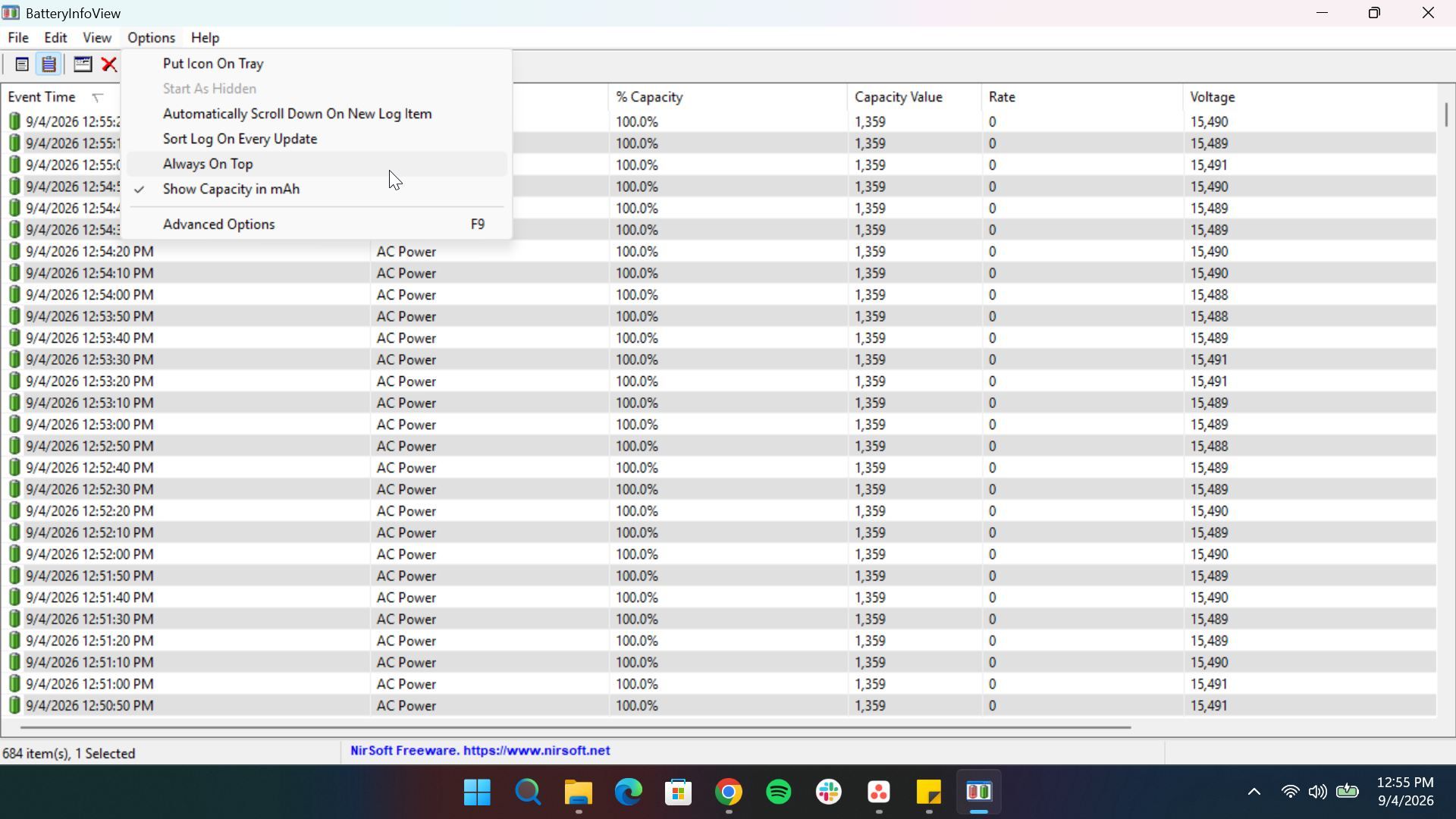Toggle Sort Log On Every Update

pos(316,139)
